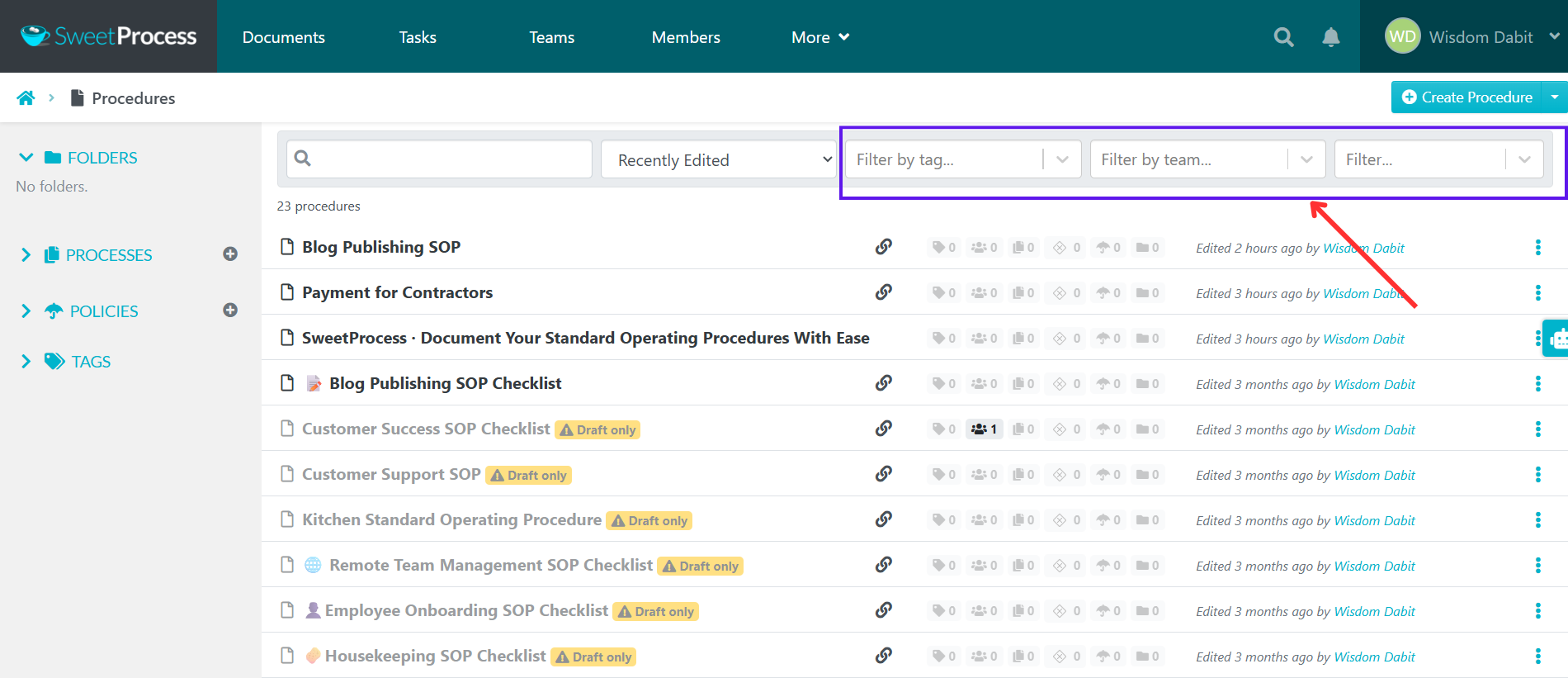Open more options for Blog Publishing SOP Checklist

(x=1537, y=384)
